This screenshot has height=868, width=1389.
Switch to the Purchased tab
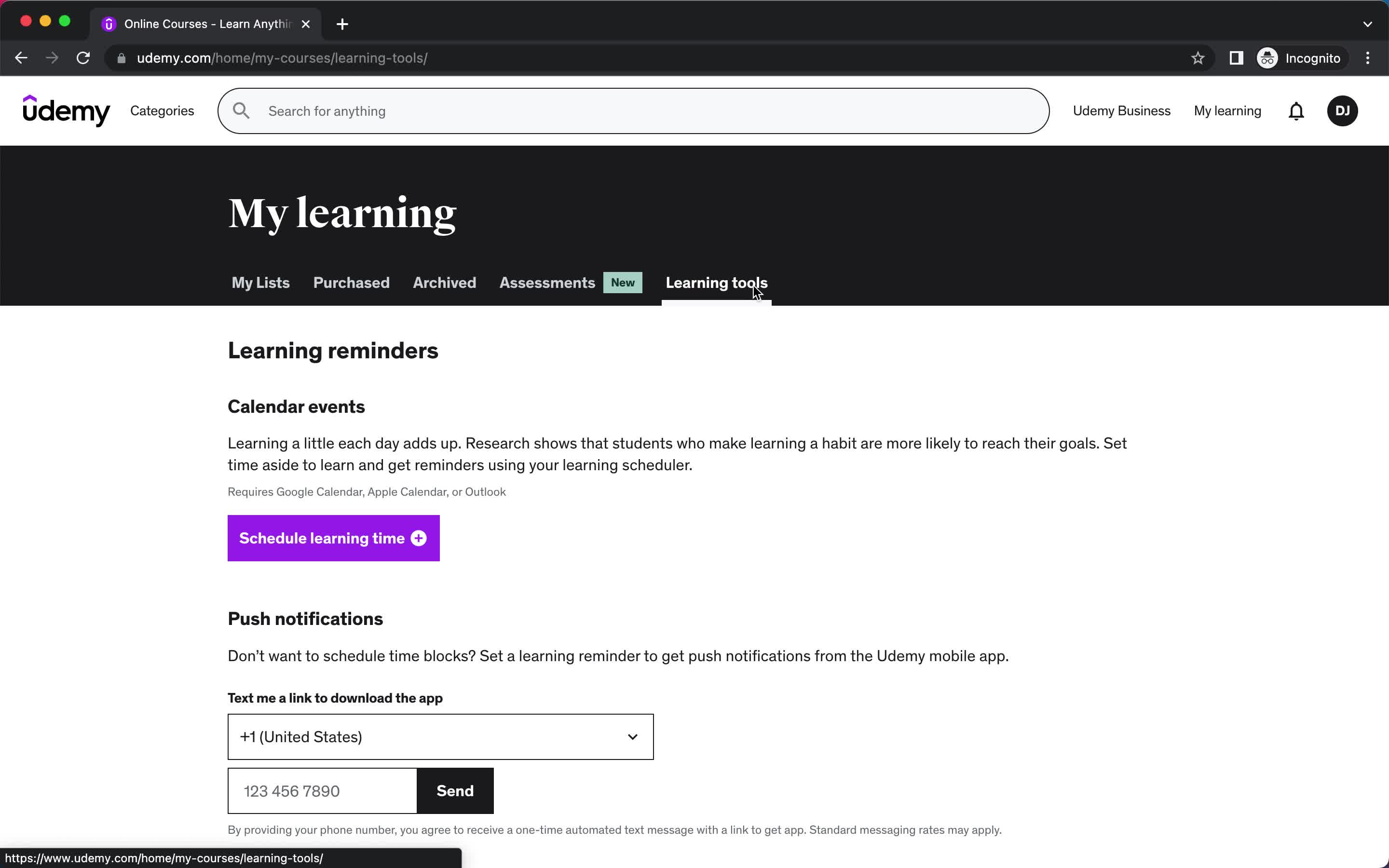click(351, 282)
